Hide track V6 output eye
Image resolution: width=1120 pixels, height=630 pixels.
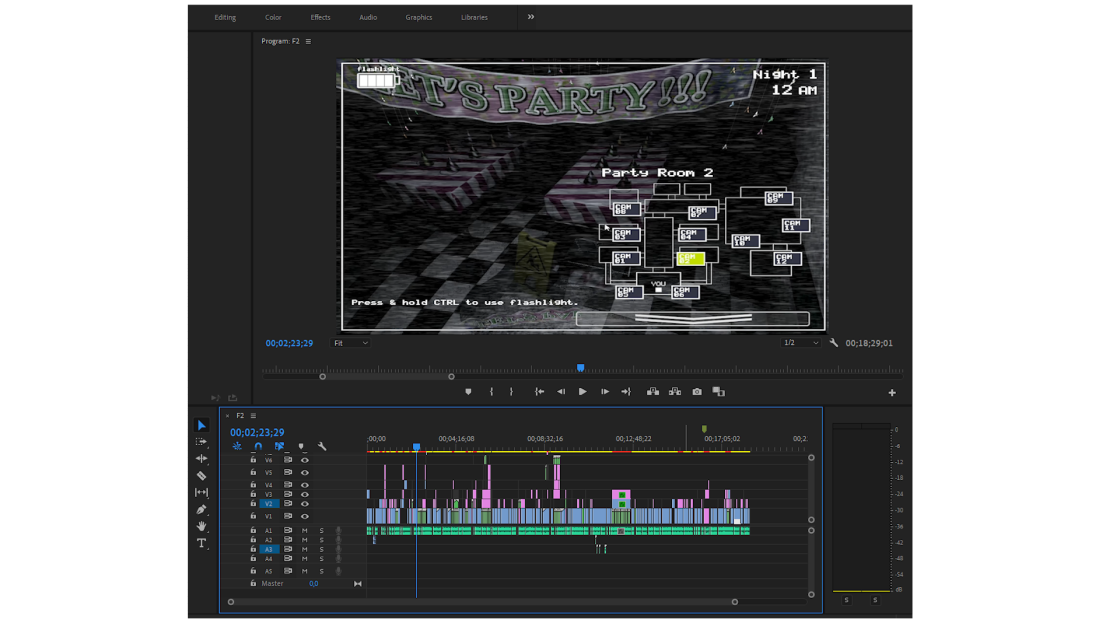click(x=304, y=461)
